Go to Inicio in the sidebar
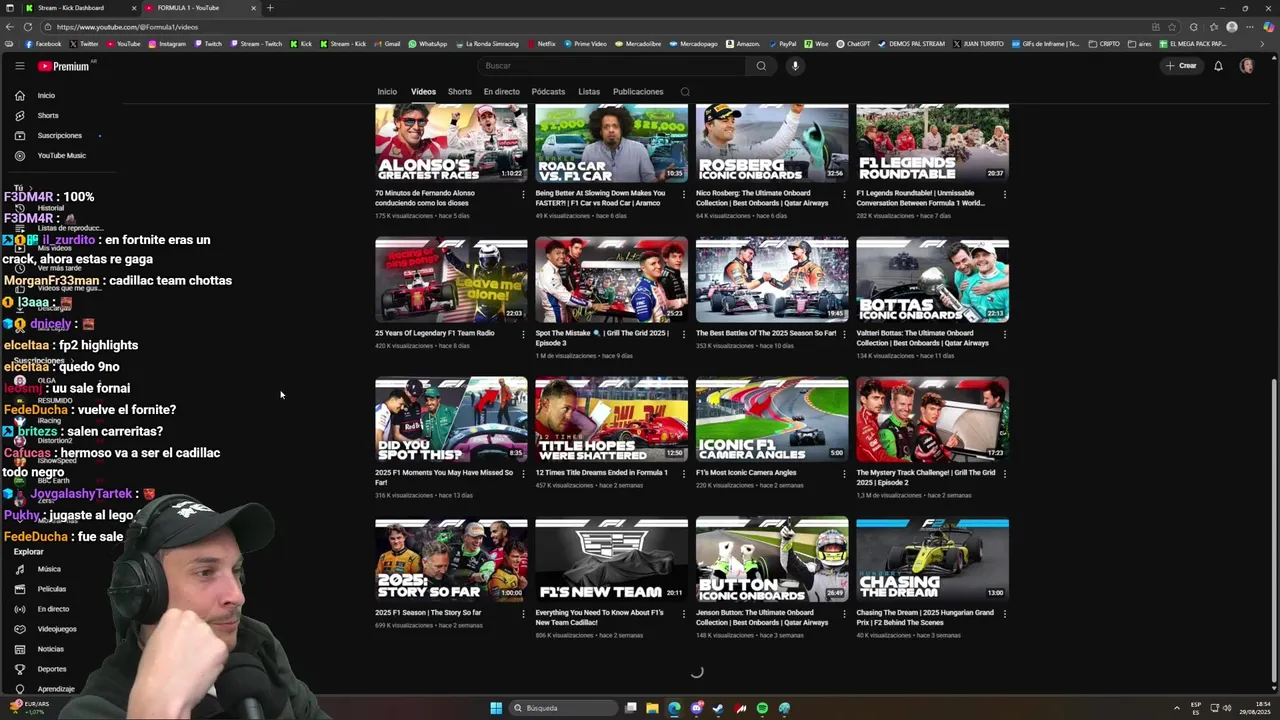The height and width of the screenshot is (720, 1280). pyautogui.click(x=46, y=95)
